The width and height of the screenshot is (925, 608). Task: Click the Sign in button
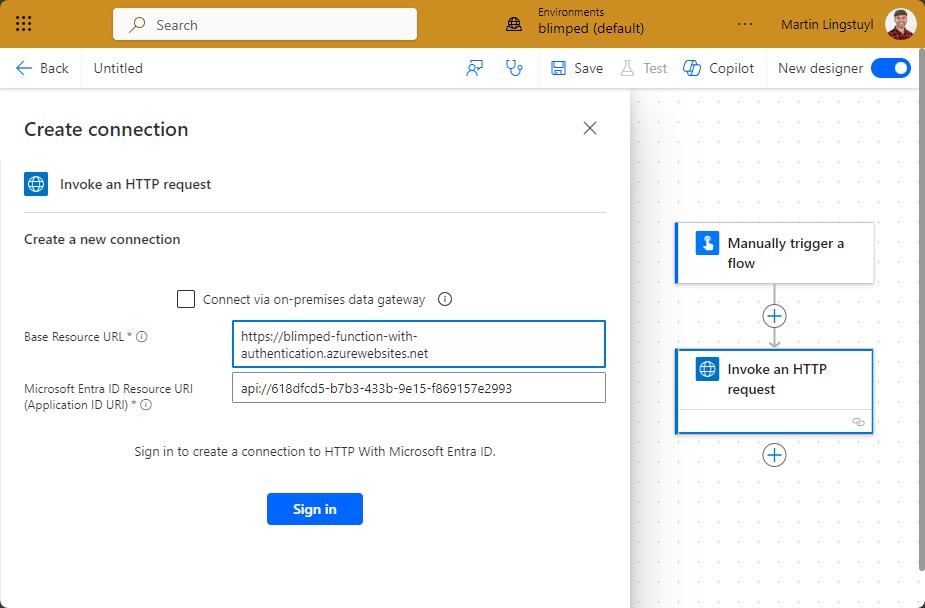(x=314, y=509)
